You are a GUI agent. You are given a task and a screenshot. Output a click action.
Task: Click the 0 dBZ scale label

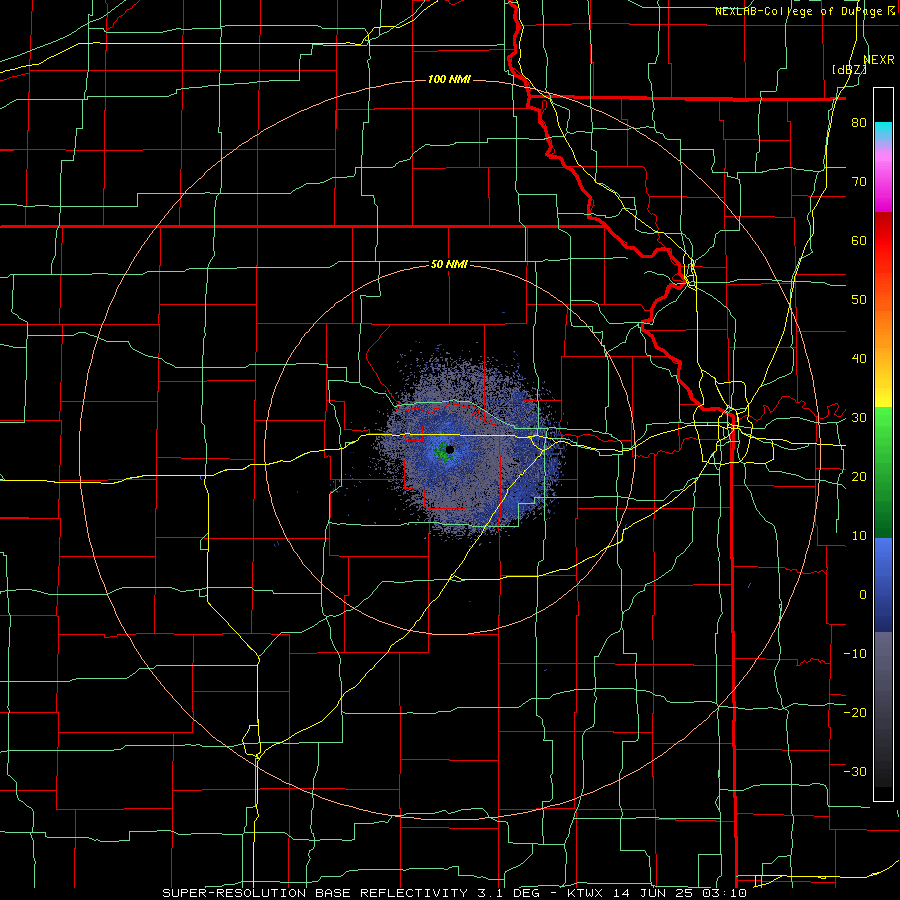863,595
